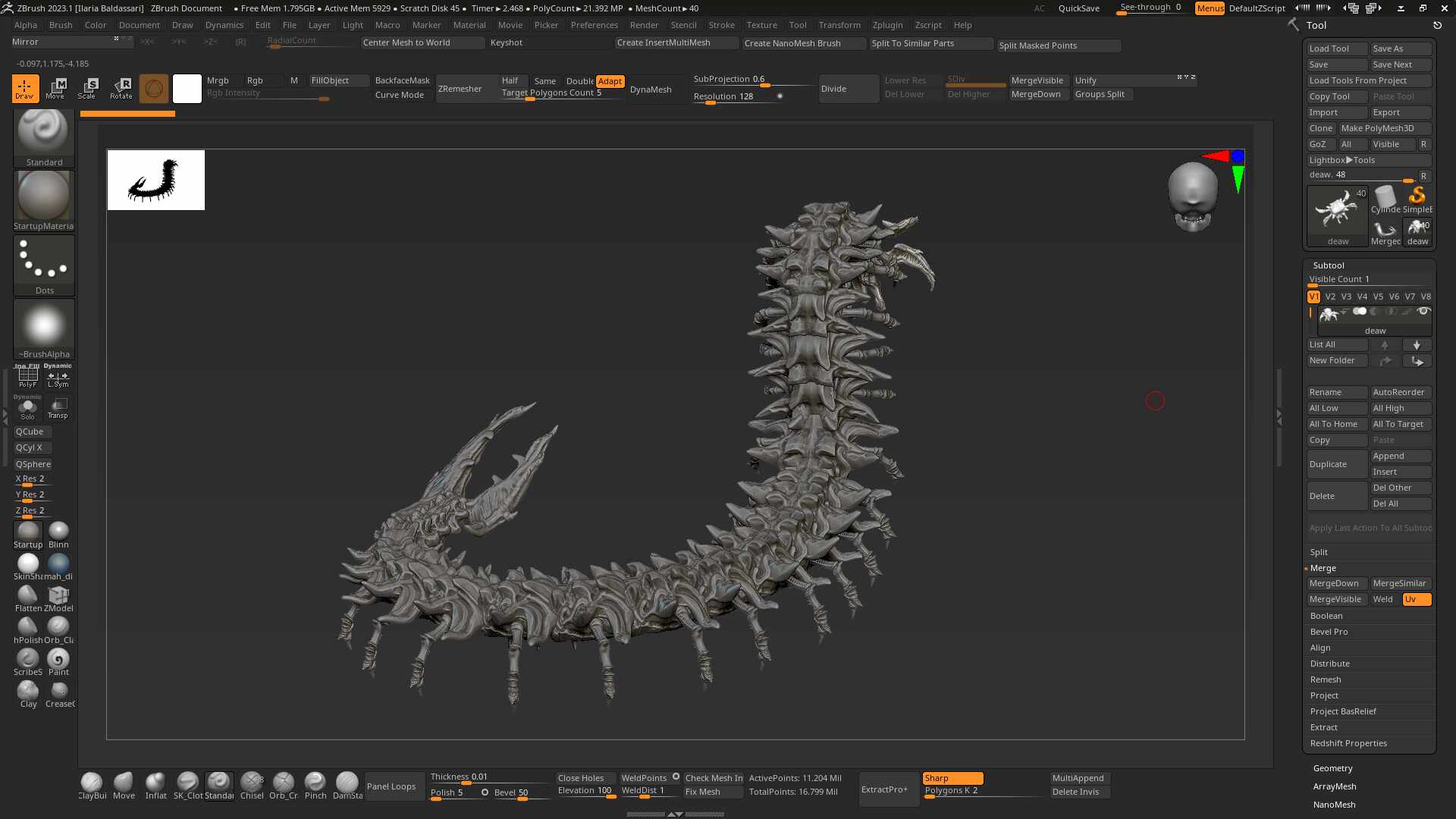Open the Stroke menu

(x=721, y=25)
